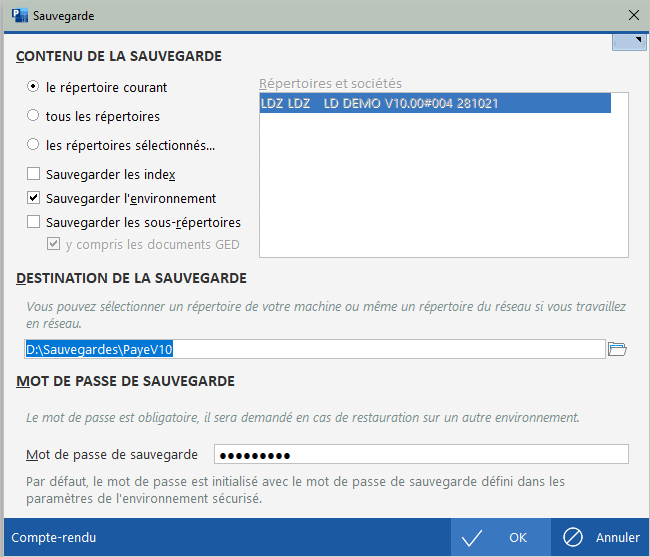Select 'le répertoire courant' radio option
650x557 pixels.
coord(34,87)
